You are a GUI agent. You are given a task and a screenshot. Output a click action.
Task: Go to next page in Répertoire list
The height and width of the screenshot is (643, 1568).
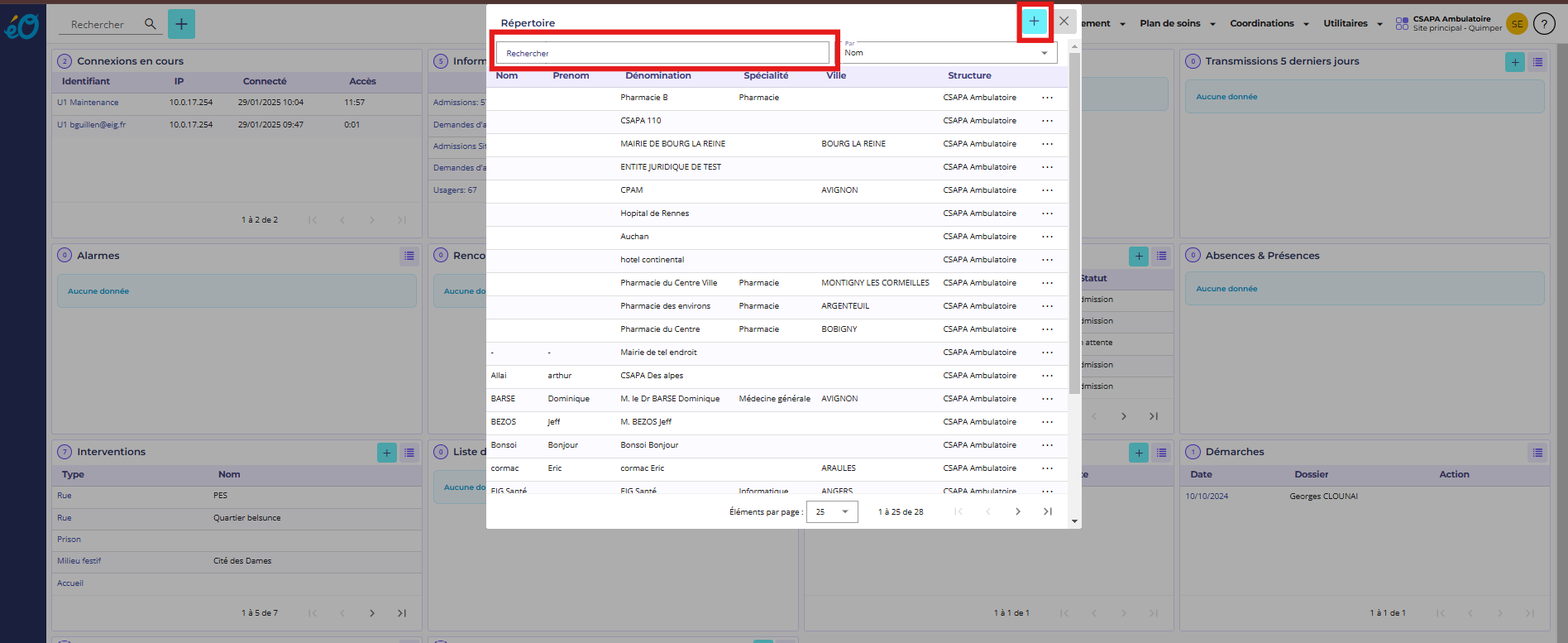coord(1018,512)
